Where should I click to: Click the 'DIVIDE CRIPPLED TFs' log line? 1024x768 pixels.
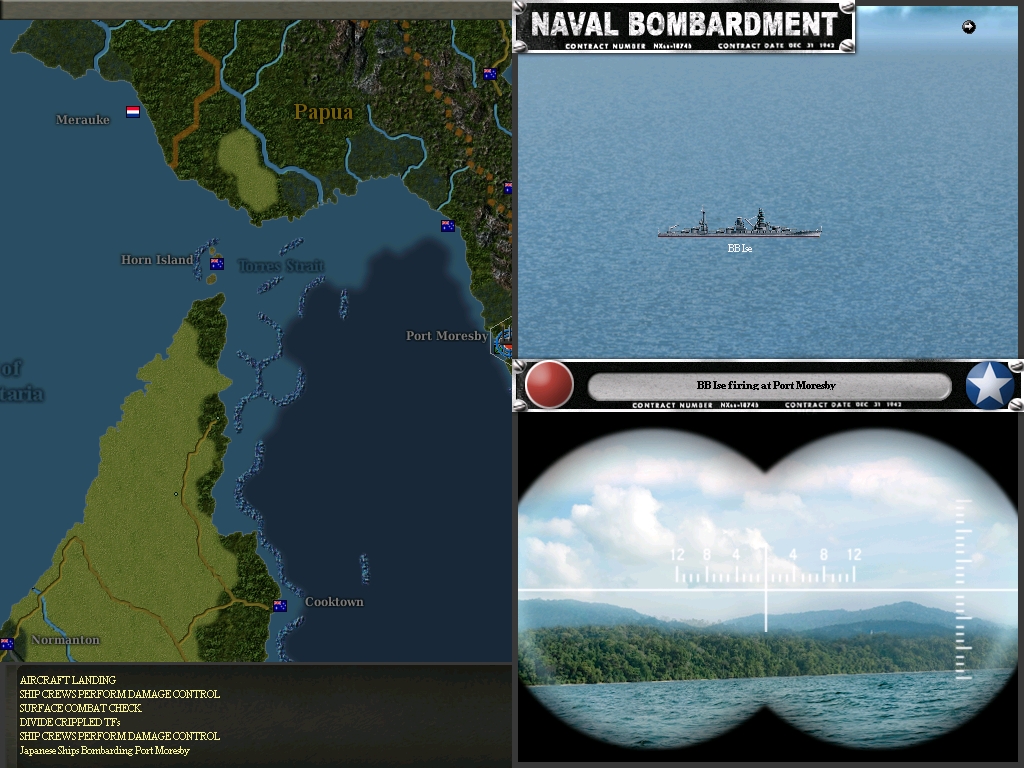(x=70, y=722)
